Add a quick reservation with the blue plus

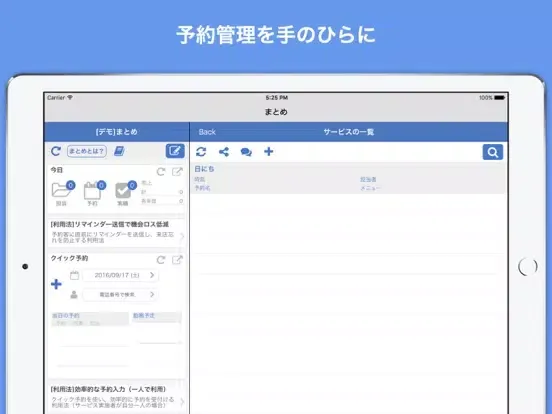tap(56, 284)
